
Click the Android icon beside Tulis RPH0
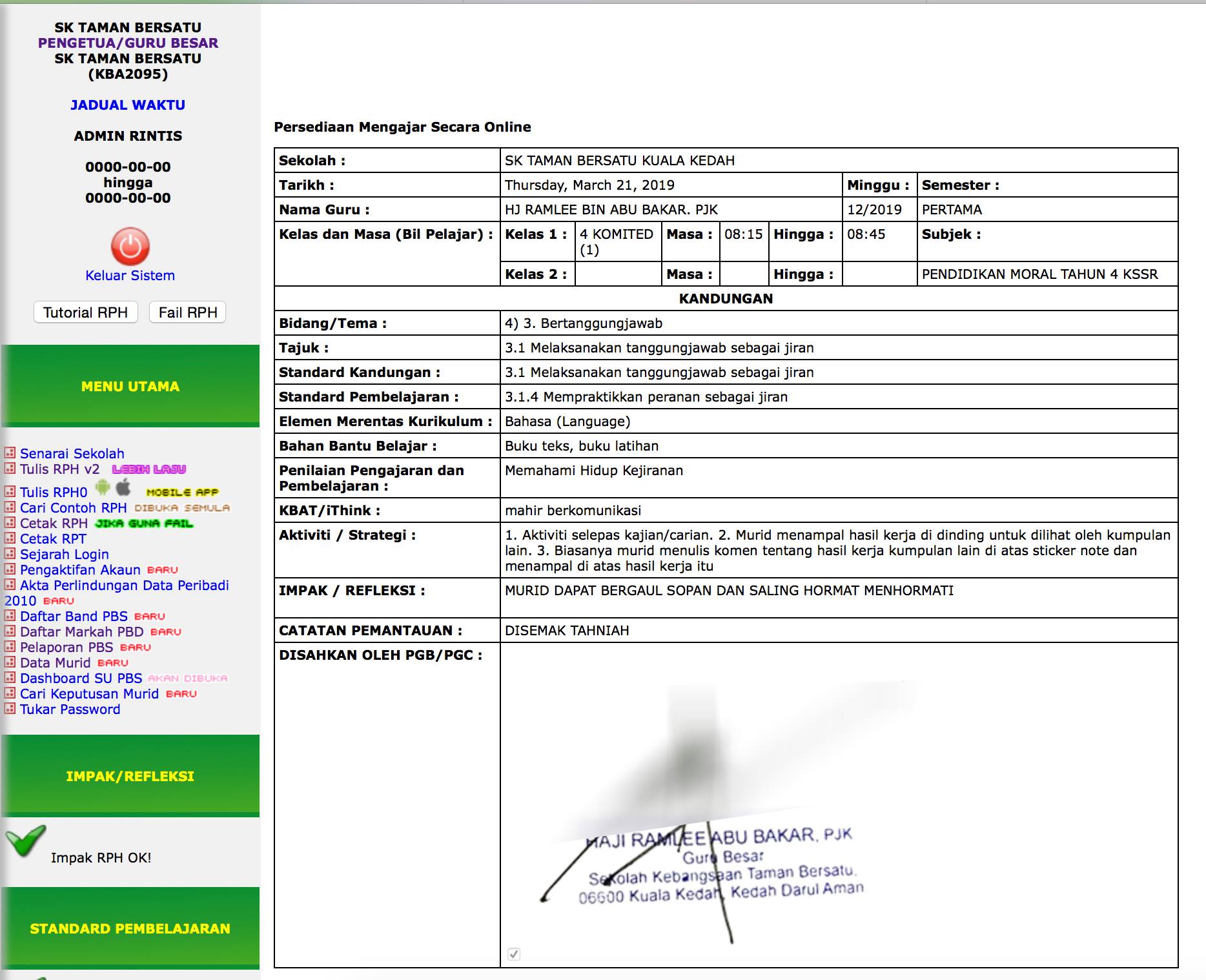[x=103, y=488]
